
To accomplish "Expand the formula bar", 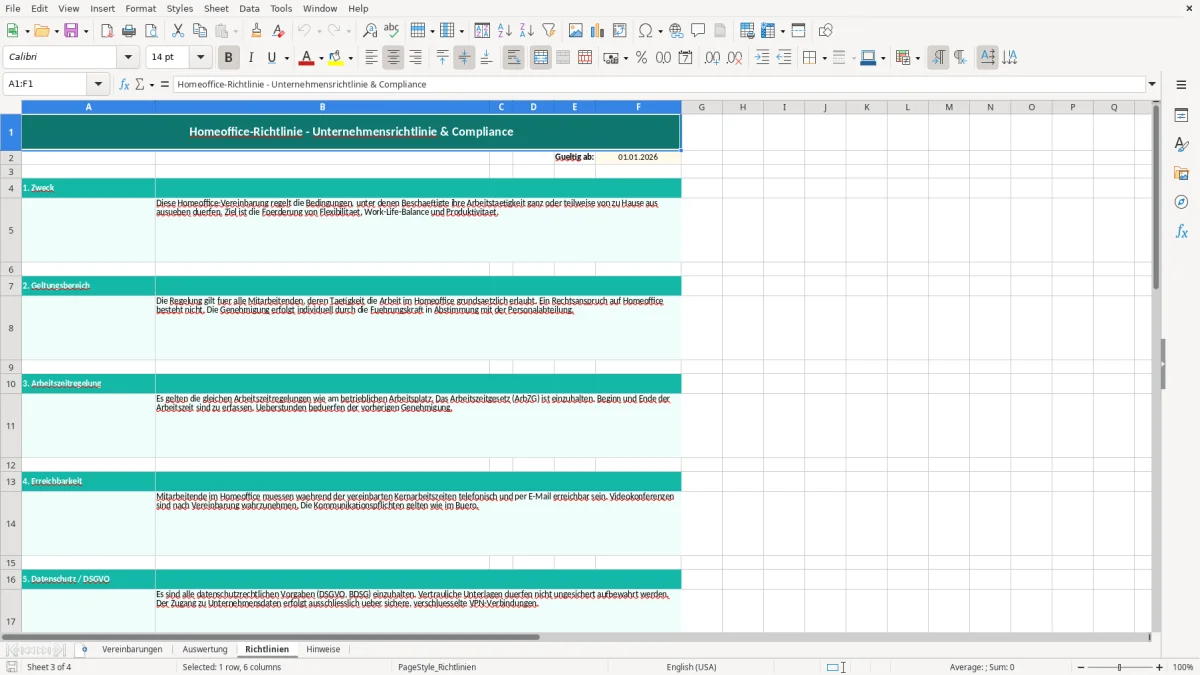I will 1152,85.
